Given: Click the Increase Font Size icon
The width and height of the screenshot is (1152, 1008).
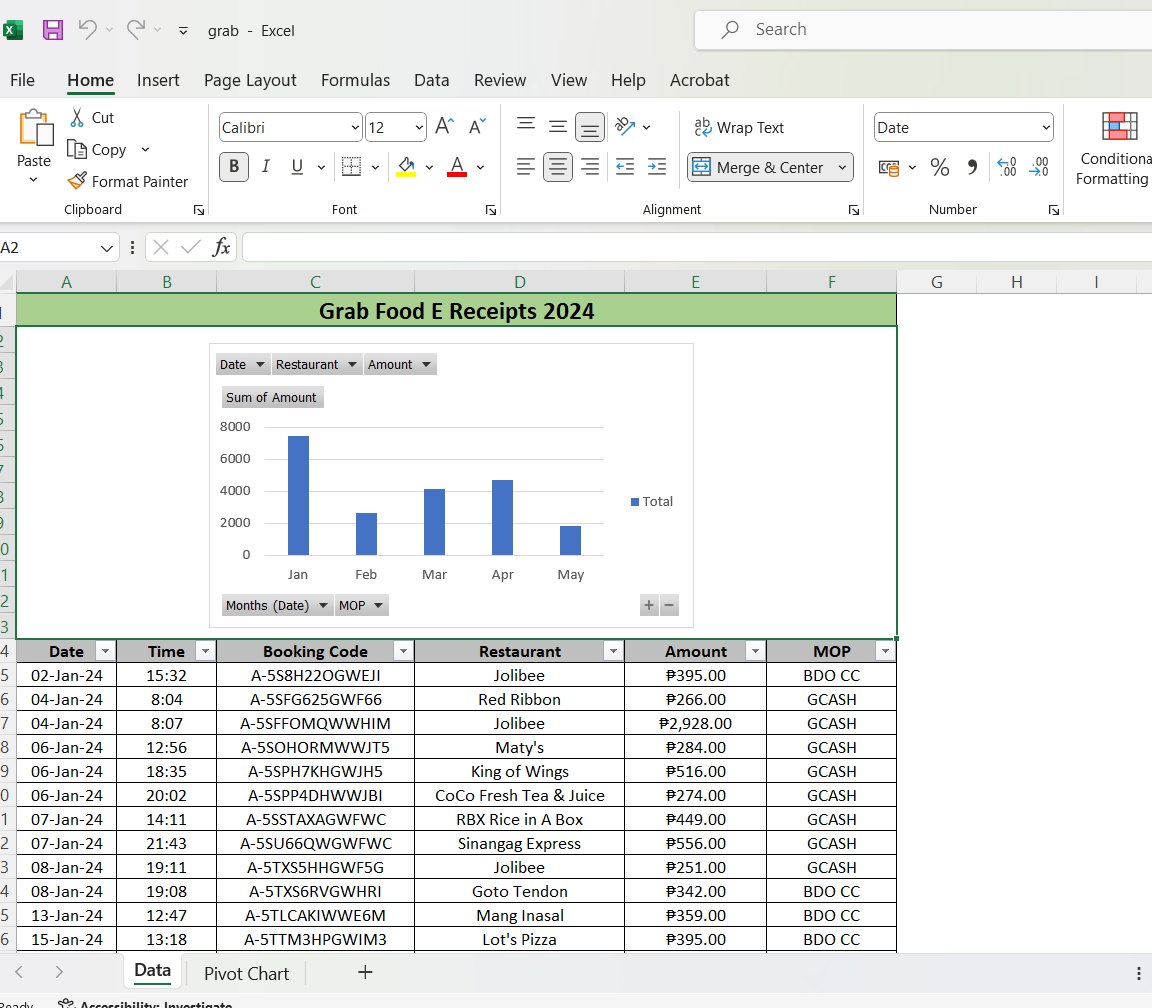Looking at the screenshot, I should coord(445,127).
